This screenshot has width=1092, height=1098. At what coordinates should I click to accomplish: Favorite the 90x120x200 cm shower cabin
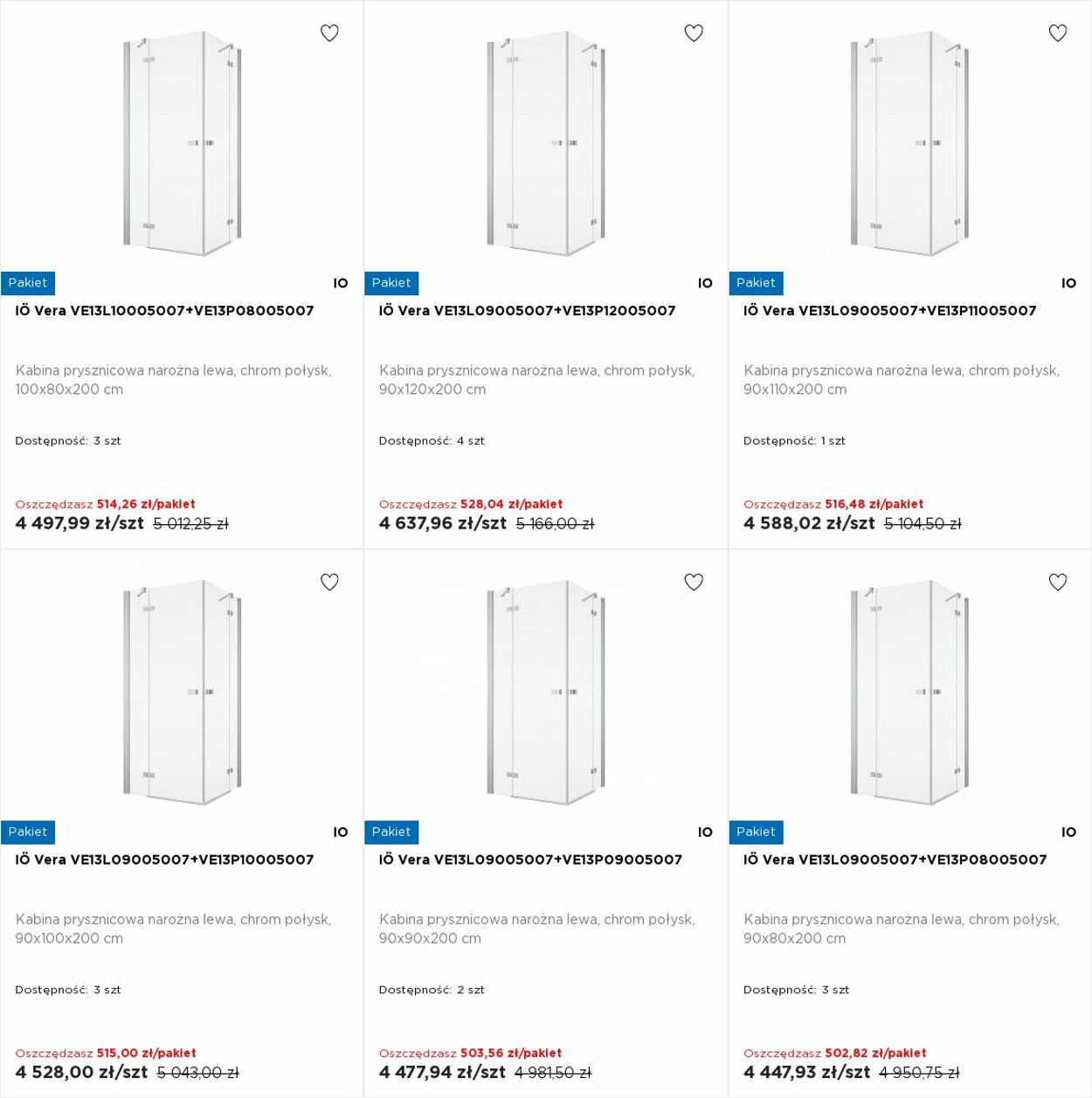pyautogui.click(x=694, y=33)
